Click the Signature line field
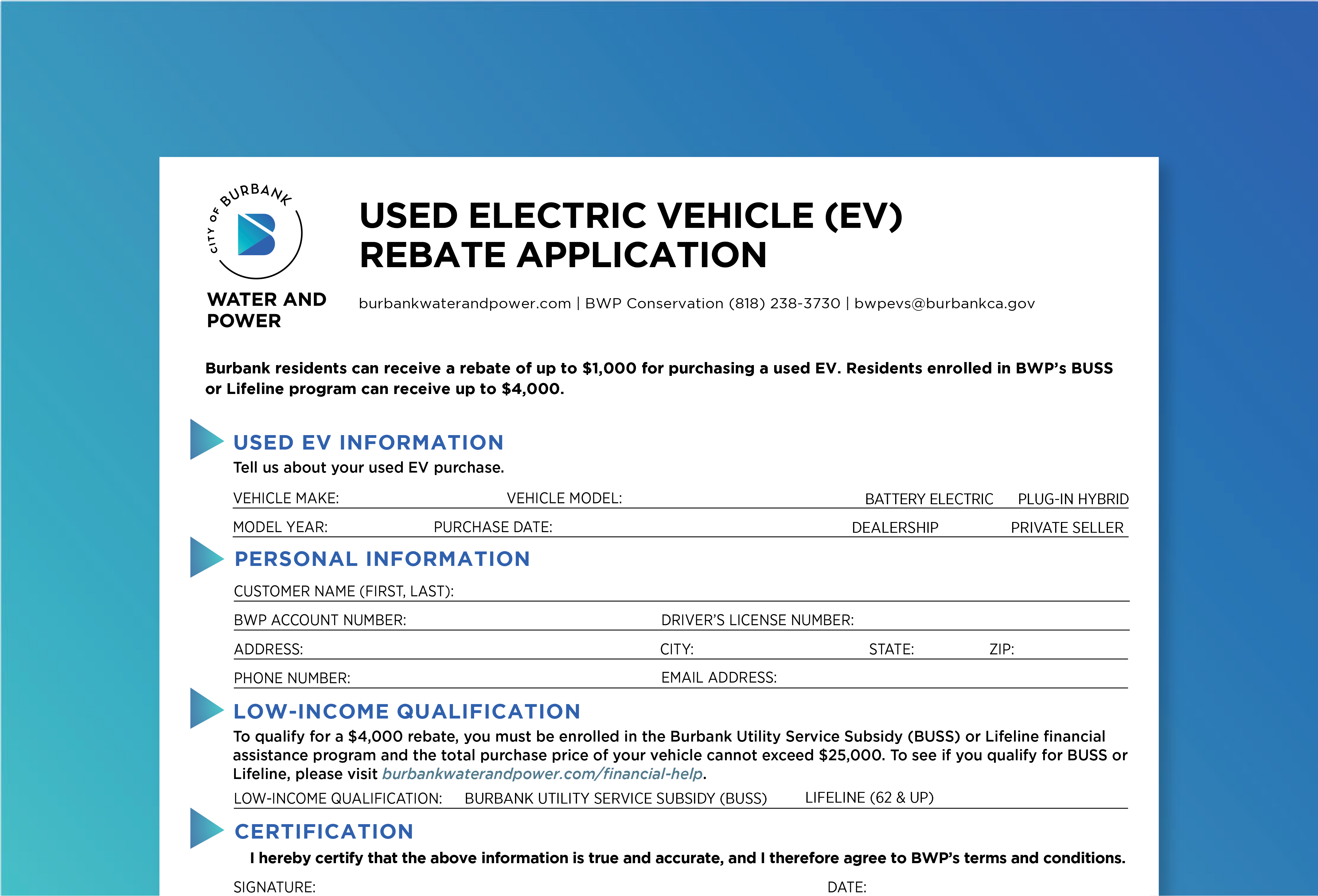 point(567,887)
